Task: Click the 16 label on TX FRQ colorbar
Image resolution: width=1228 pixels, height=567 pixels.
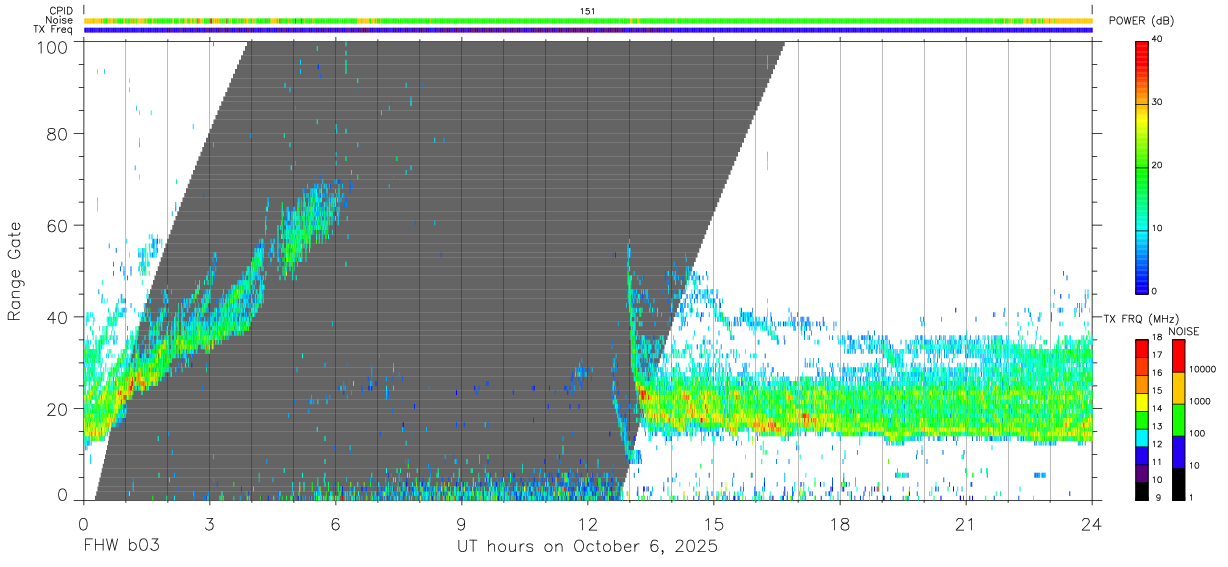Action: [1156, 375]
